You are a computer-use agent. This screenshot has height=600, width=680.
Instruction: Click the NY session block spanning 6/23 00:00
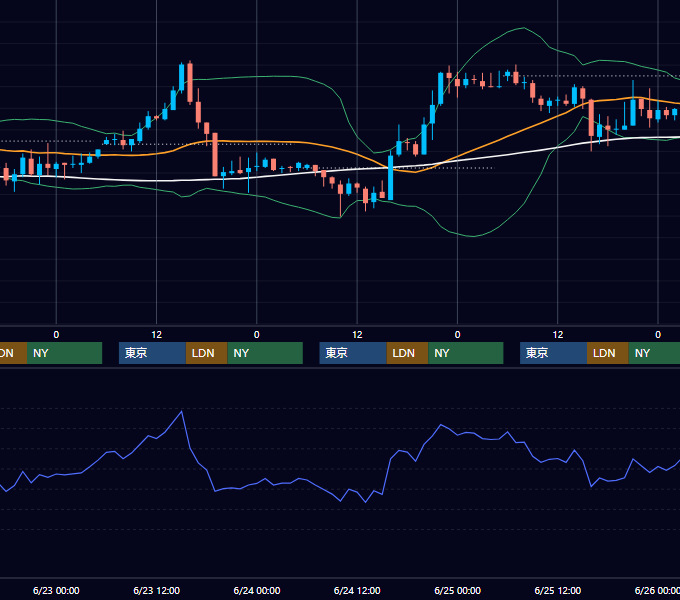[64, 353]
